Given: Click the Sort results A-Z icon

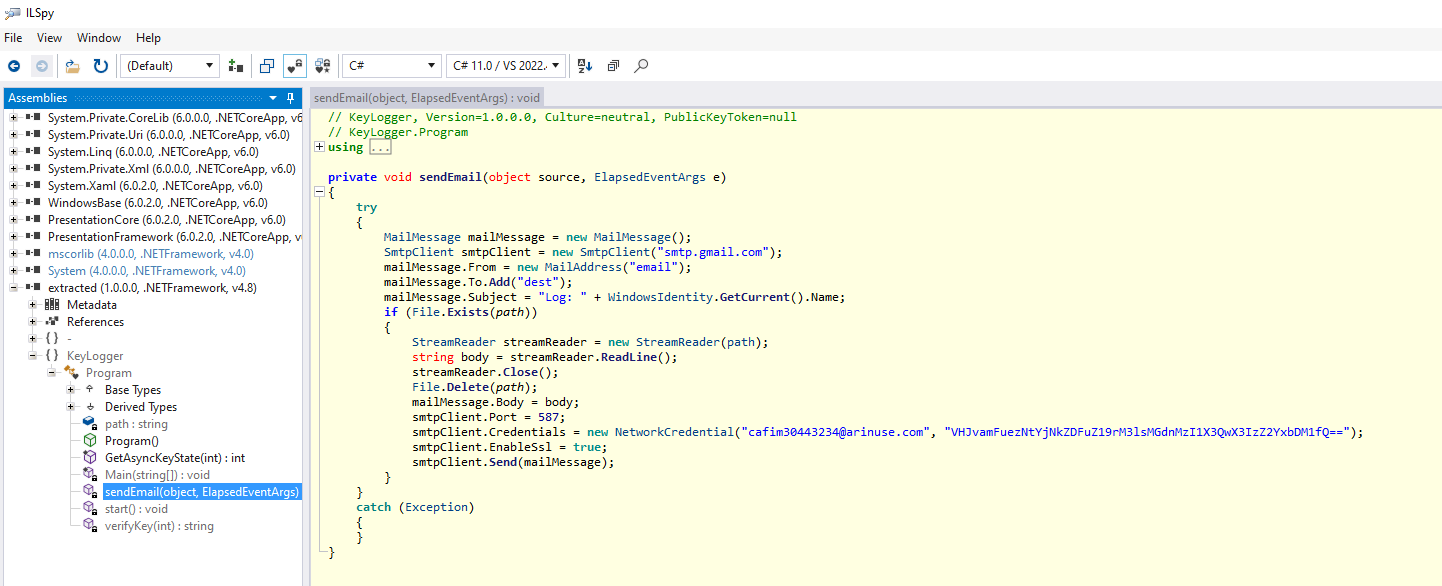Looking at the screenshot, I should (x=586, y=66).
